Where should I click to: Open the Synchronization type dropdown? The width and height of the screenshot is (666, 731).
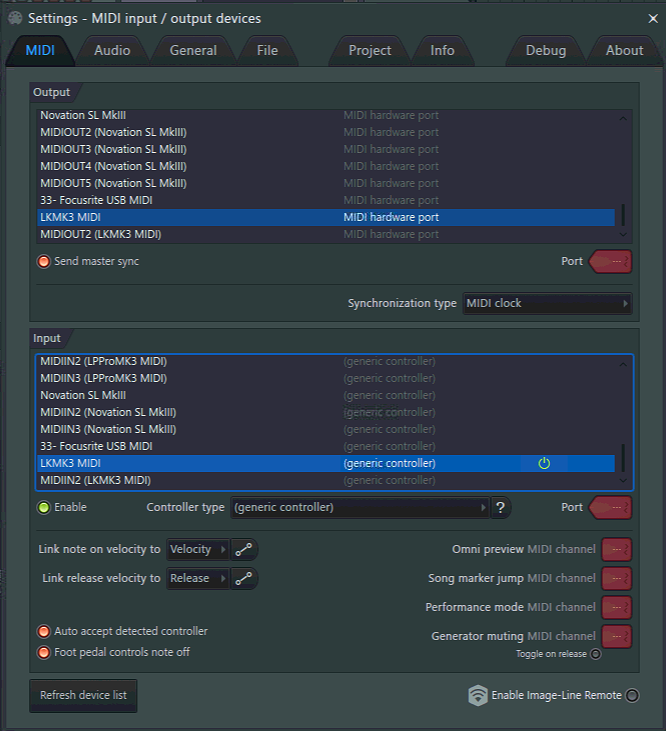[547, 303]
